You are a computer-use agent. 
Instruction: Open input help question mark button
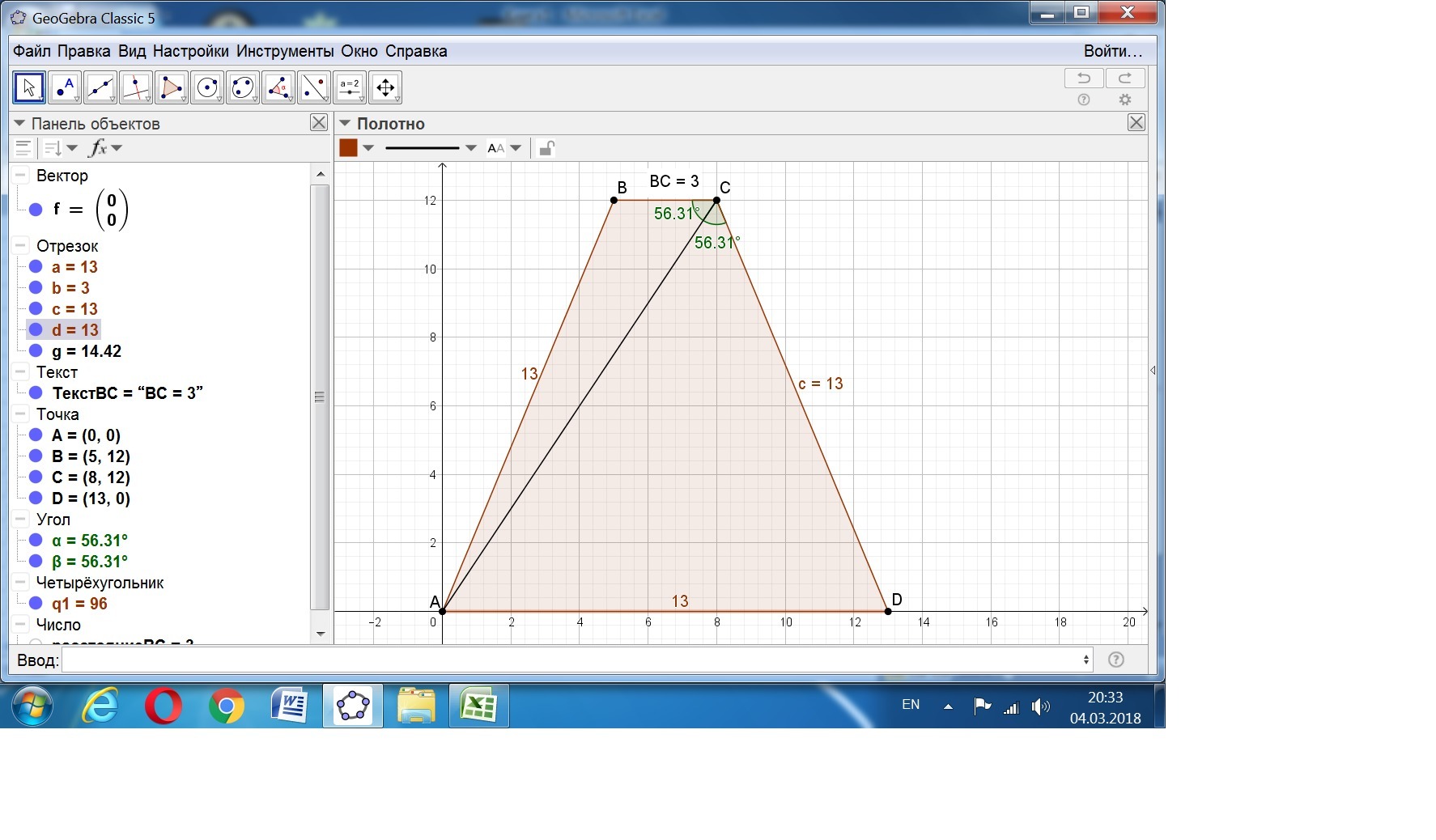point(1116,660)
